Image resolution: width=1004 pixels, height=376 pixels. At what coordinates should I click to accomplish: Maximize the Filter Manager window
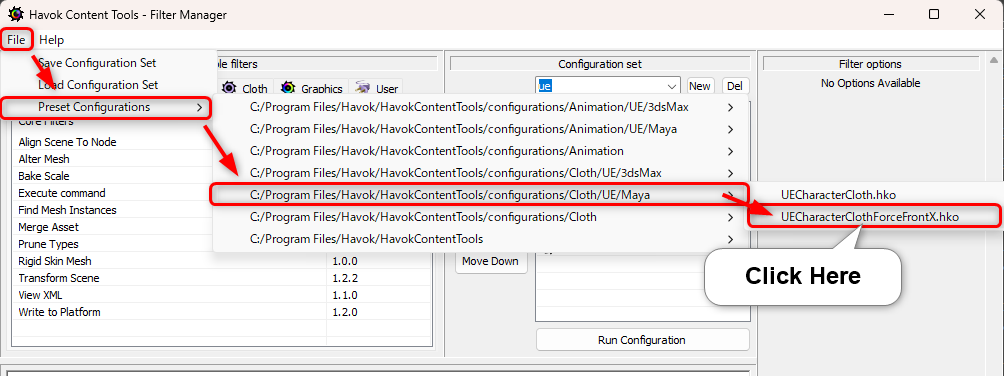(934, 14)
